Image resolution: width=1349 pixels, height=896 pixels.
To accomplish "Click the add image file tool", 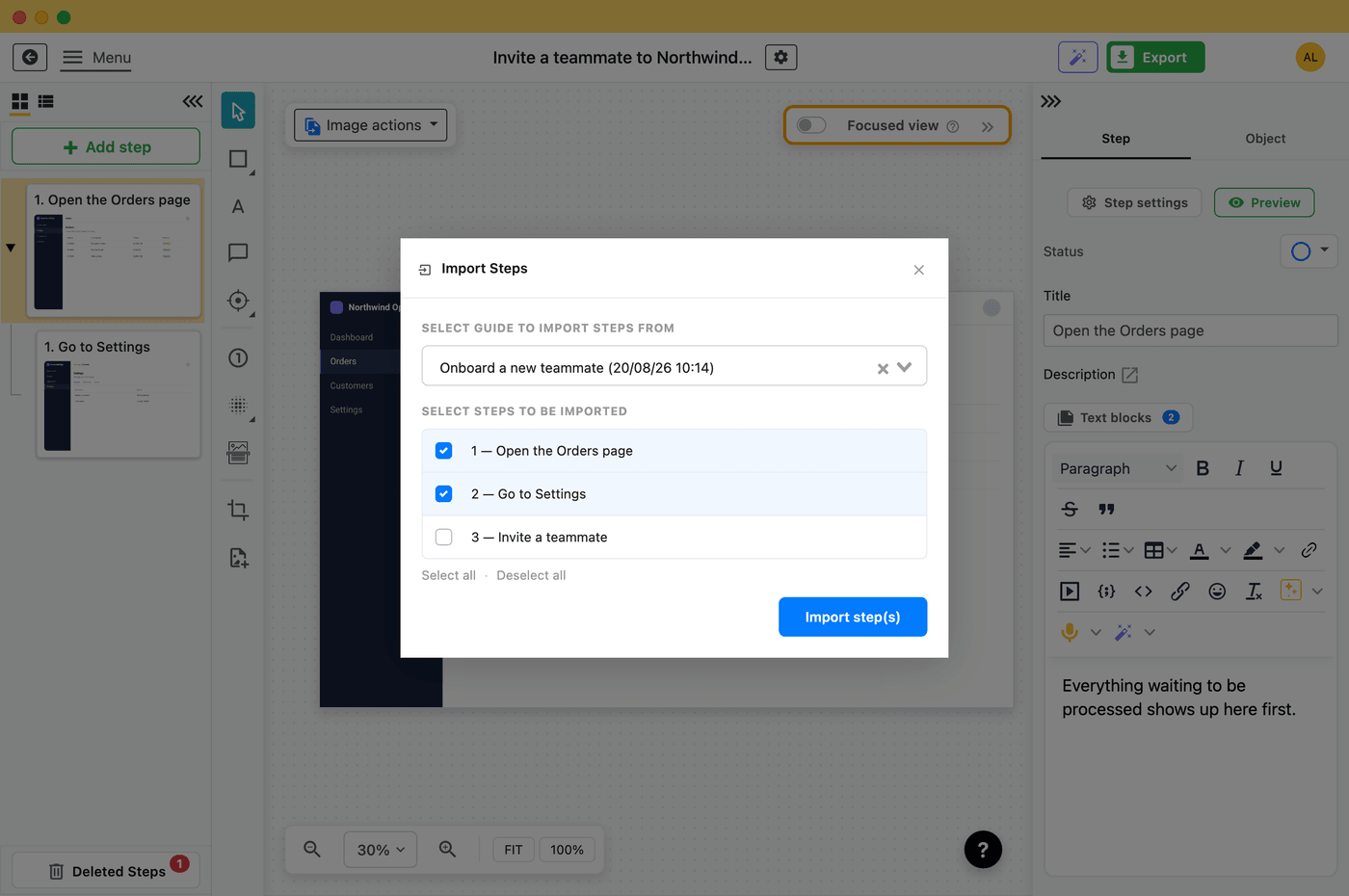I will [x=238, y=558].
